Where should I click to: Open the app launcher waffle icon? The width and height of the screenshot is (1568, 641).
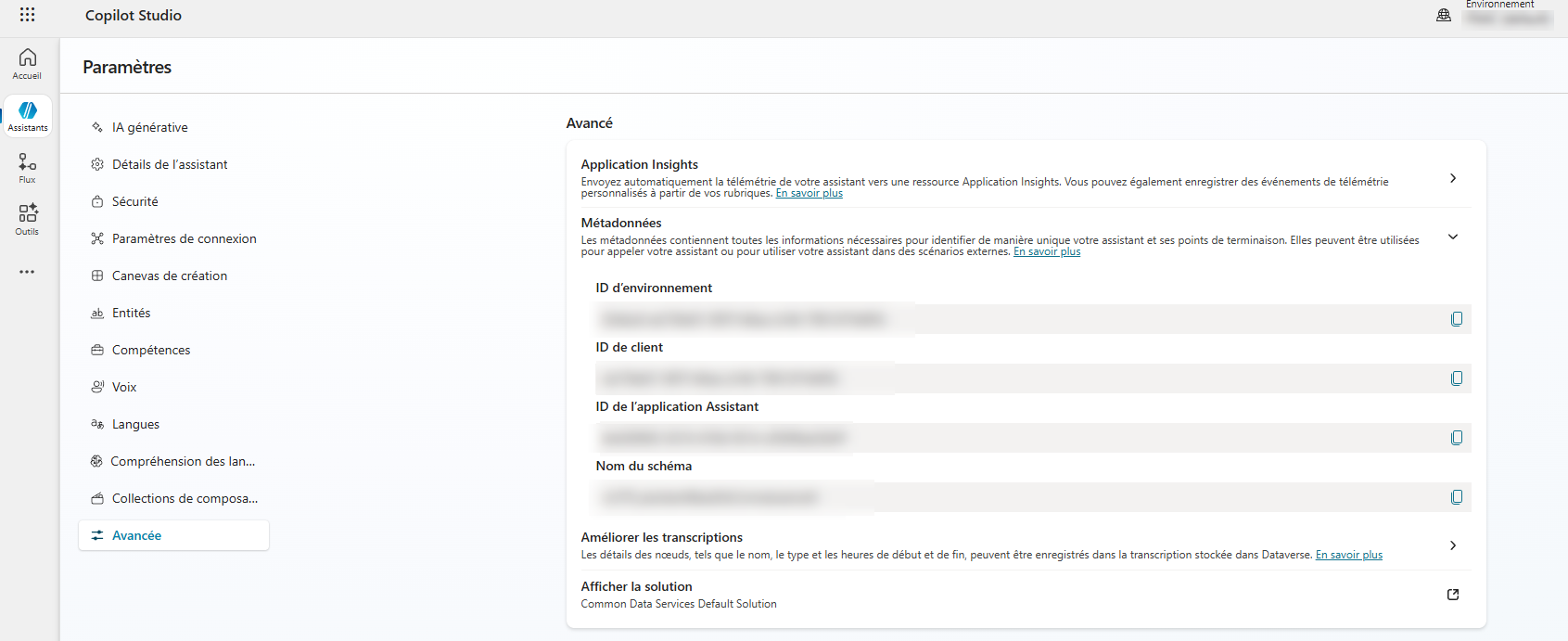[x=27, y=15]
